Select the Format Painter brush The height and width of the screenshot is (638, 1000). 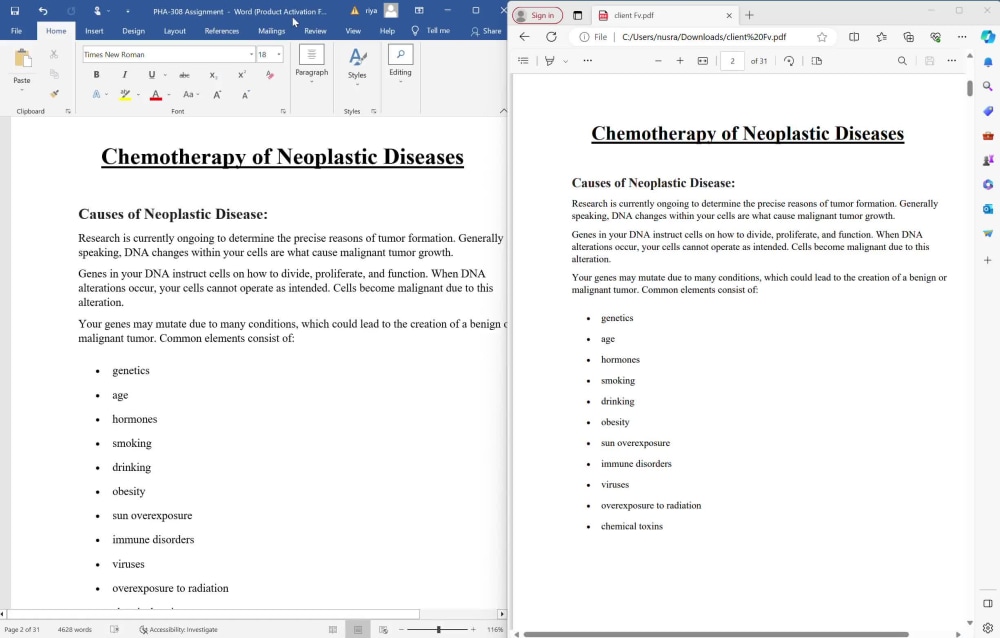tap(55, 94)
